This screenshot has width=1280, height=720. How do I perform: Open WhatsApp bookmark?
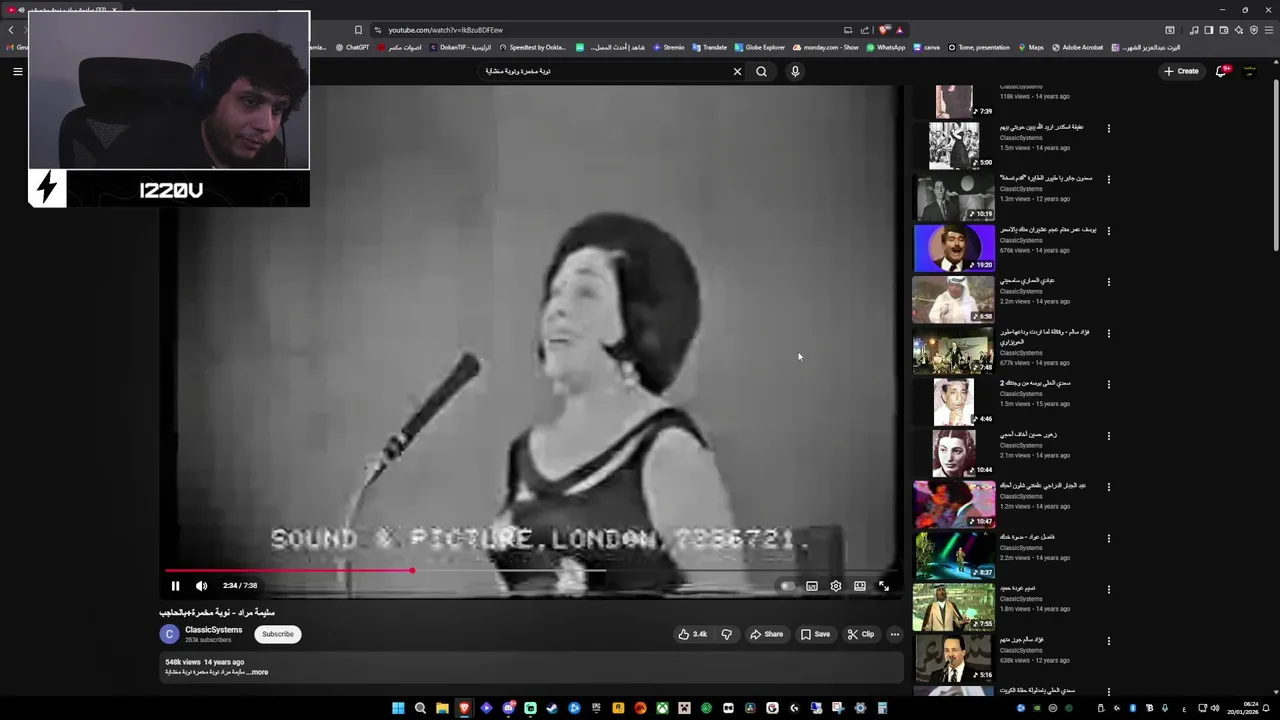tap(886, 47)
